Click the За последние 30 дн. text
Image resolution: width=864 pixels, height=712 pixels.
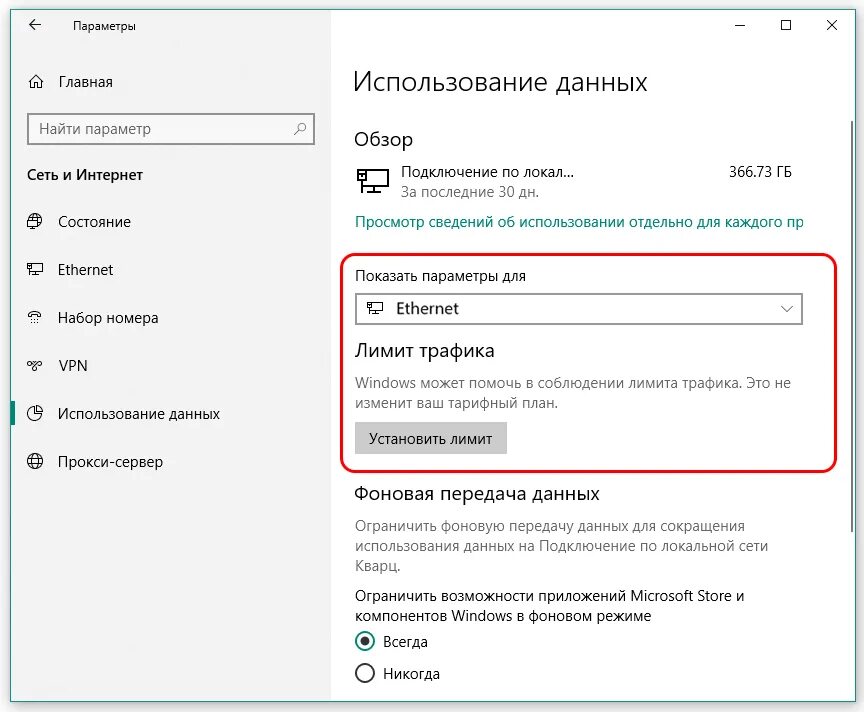point(470,192)
